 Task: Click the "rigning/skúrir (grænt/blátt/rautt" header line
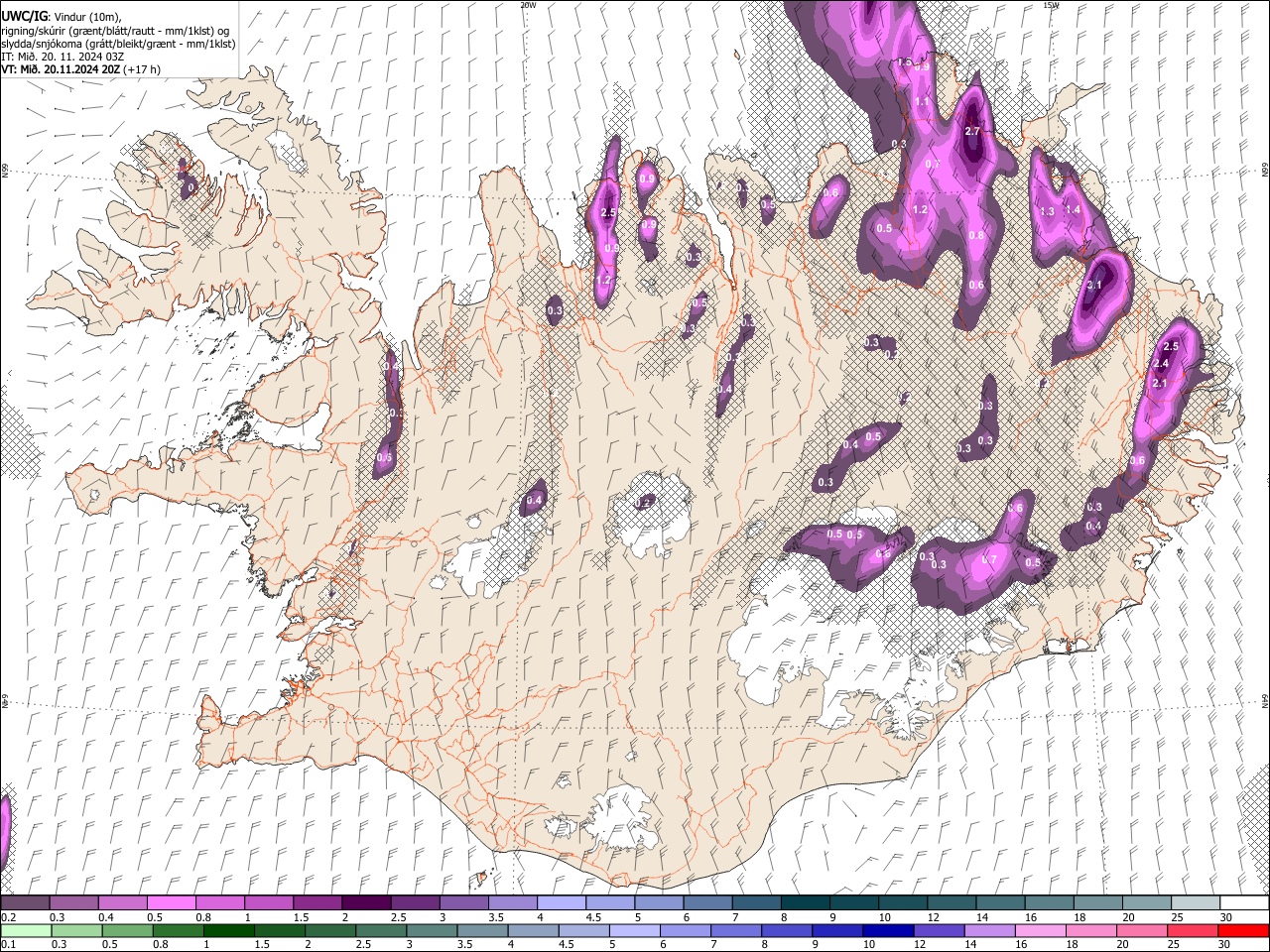pyautogui.click(x=115, y=31)
